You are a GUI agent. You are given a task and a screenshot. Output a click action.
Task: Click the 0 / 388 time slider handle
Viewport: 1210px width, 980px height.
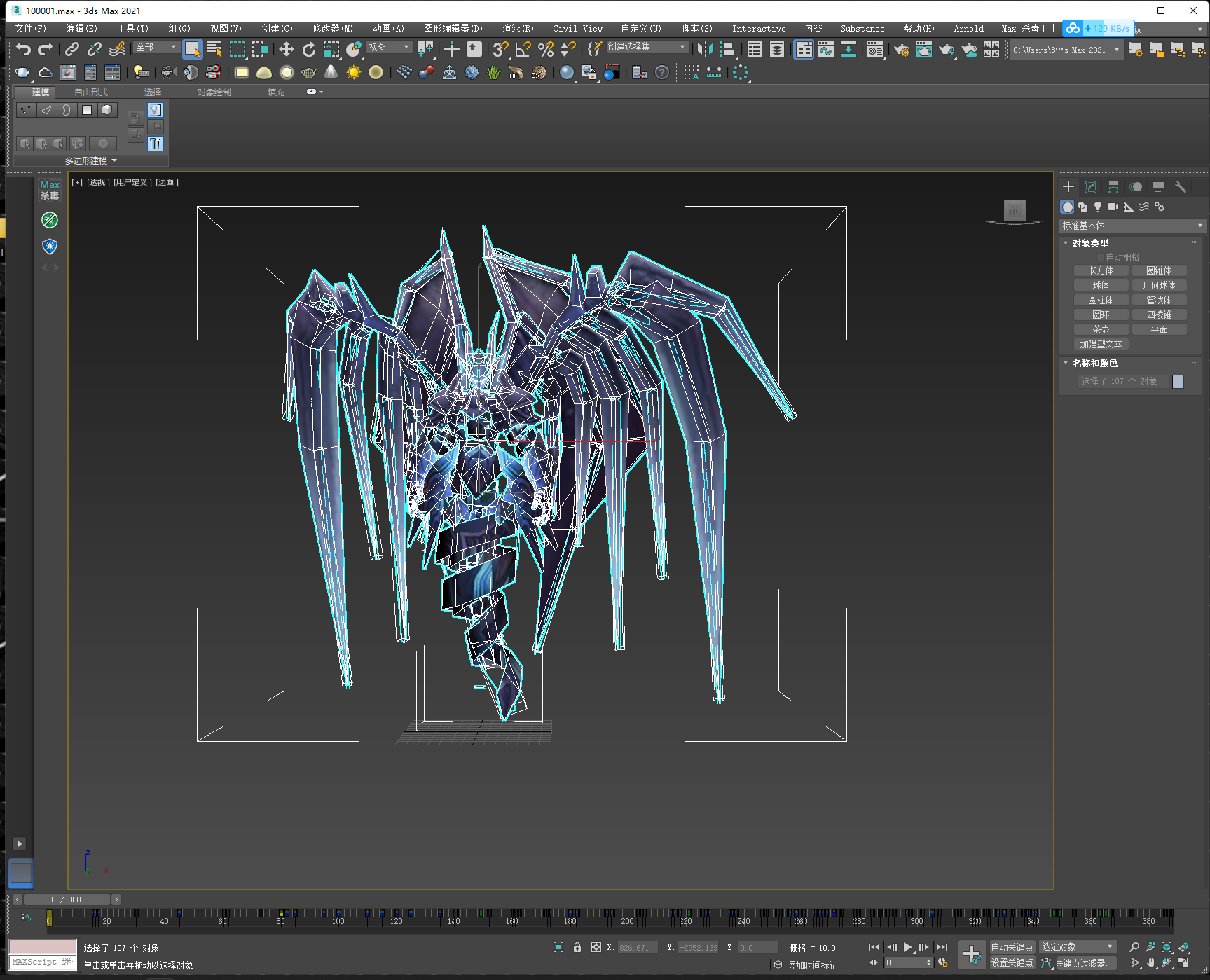tap(67, 899)
